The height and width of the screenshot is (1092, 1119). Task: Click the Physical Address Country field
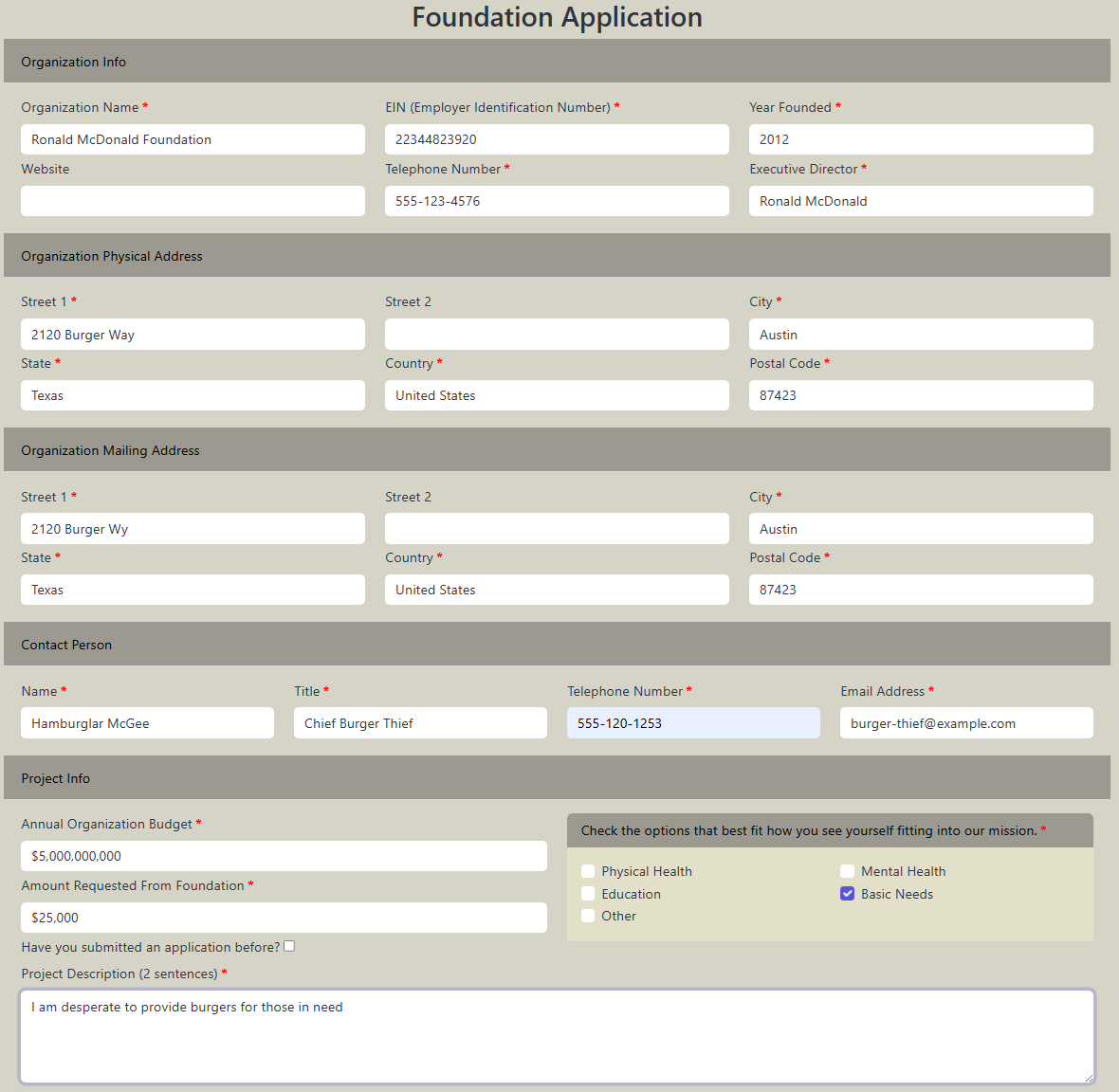[557, 395]
